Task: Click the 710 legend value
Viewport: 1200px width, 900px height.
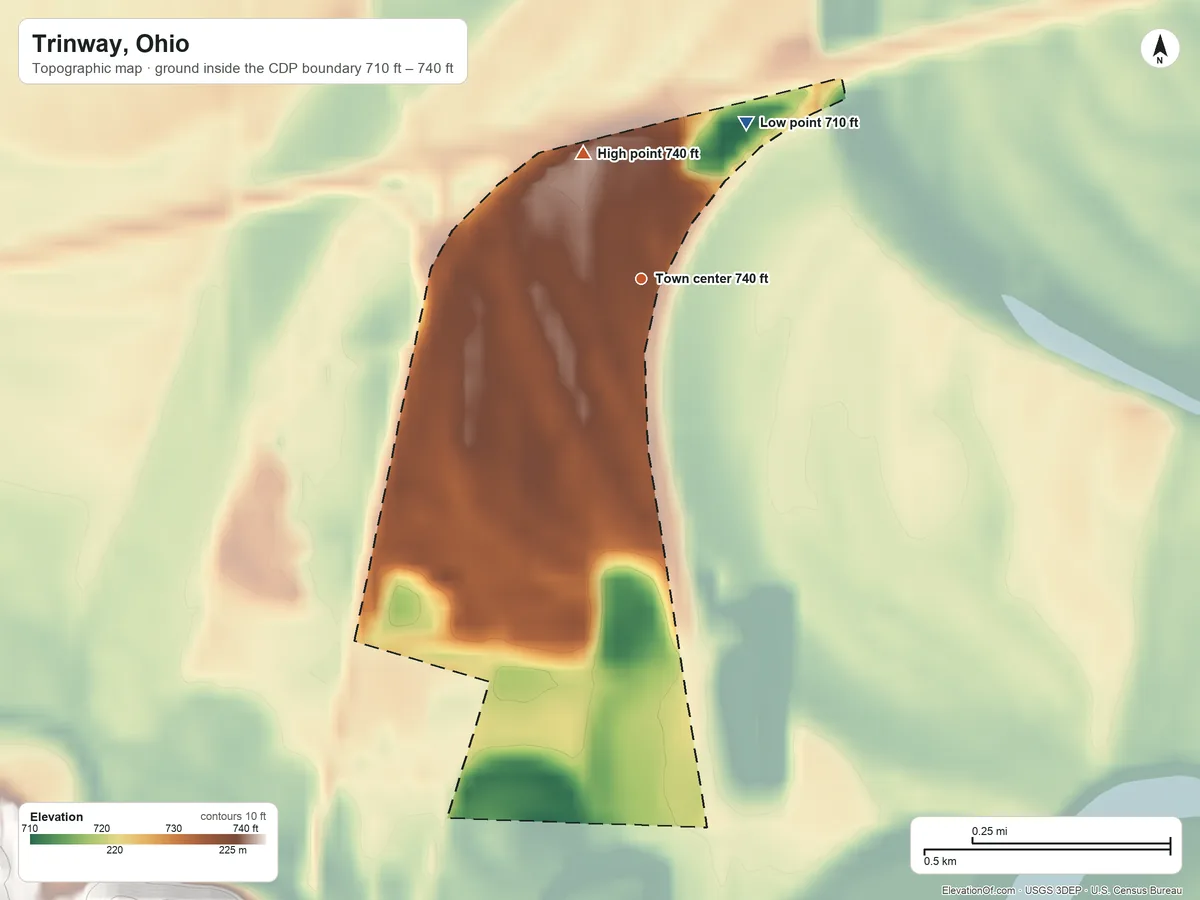Action: click(x=30, y=829)
